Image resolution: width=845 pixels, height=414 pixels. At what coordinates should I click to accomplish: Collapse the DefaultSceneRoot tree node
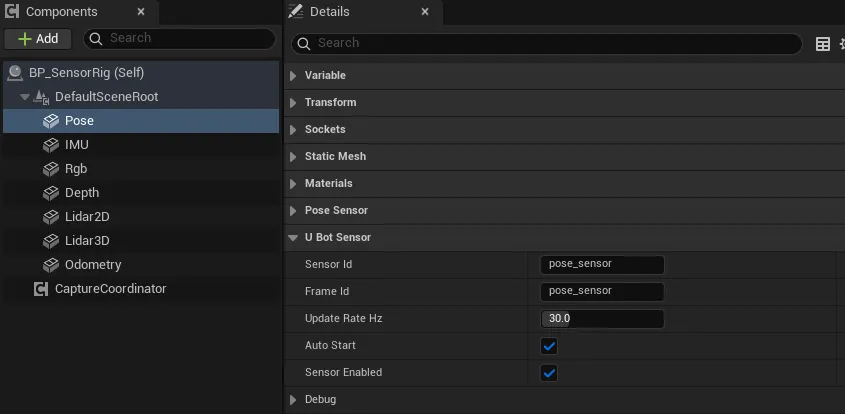click(24, 97)
